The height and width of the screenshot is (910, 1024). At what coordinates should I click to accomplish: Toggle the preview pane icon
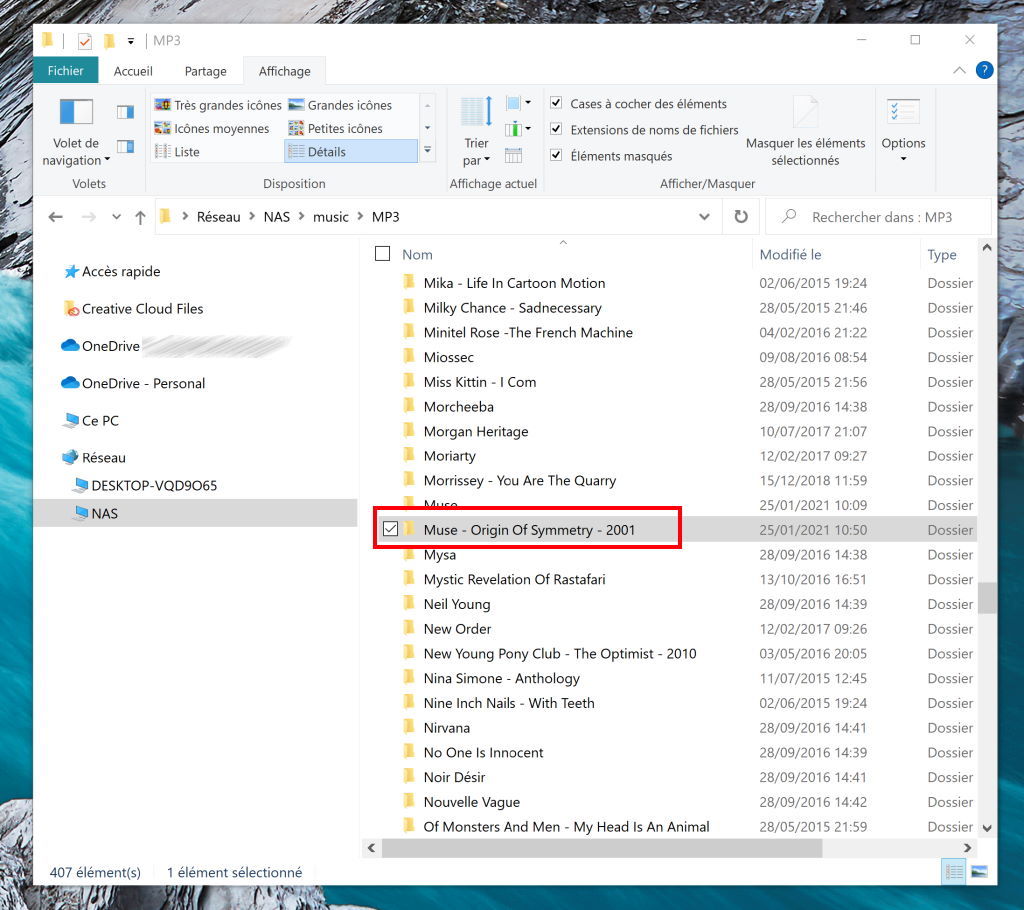click(x=125, y=112)
